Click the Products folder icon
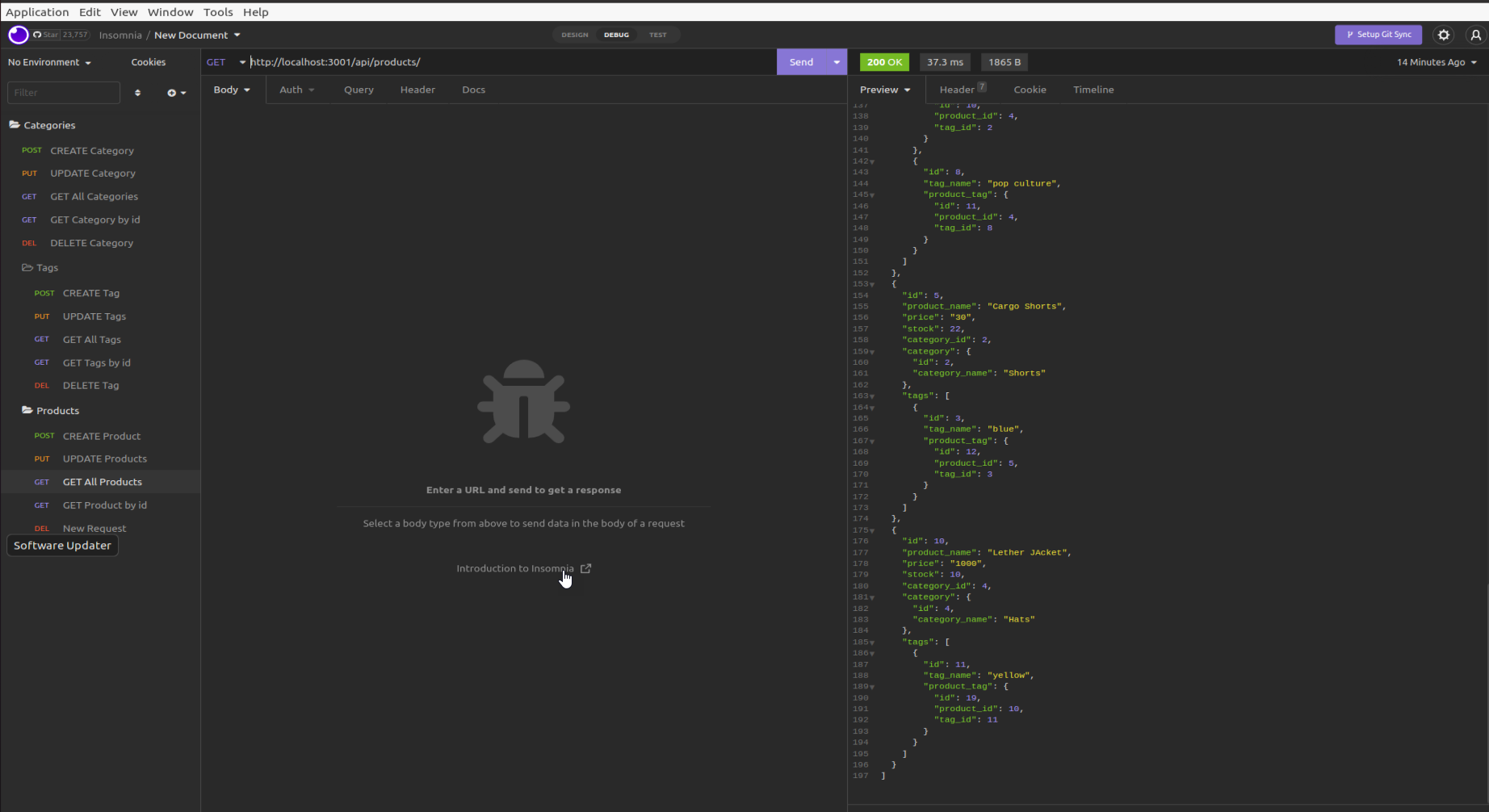The height and width of the screenshot is (812, 1489). pos(26,410)
